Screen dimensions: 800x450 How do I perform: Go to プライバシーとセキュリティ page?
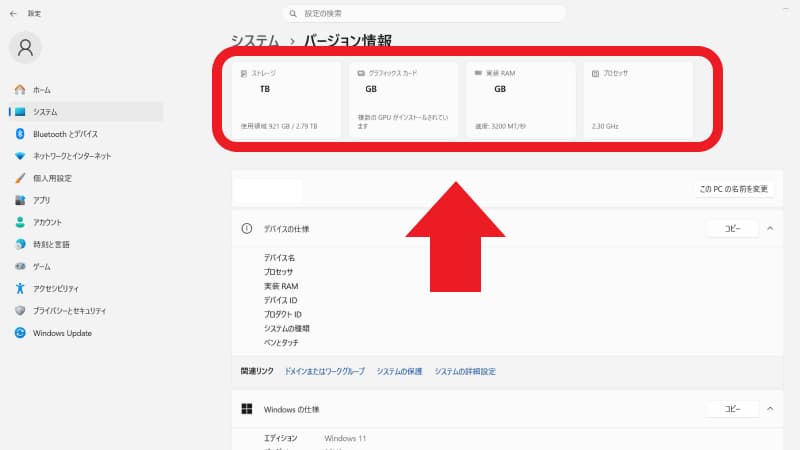[86, 310]
